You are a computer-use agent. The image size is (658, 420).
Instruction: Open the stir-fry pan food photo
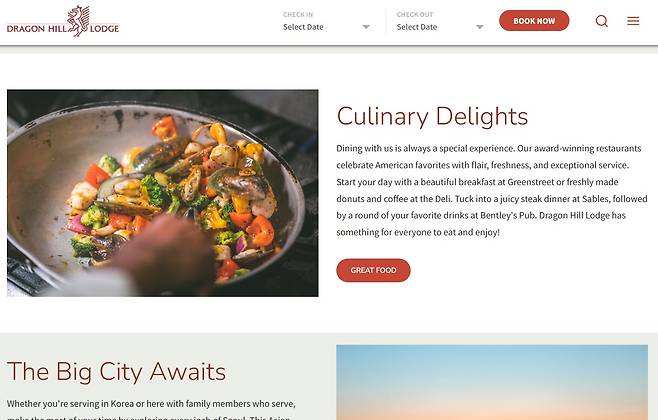(x=162, y=193)
